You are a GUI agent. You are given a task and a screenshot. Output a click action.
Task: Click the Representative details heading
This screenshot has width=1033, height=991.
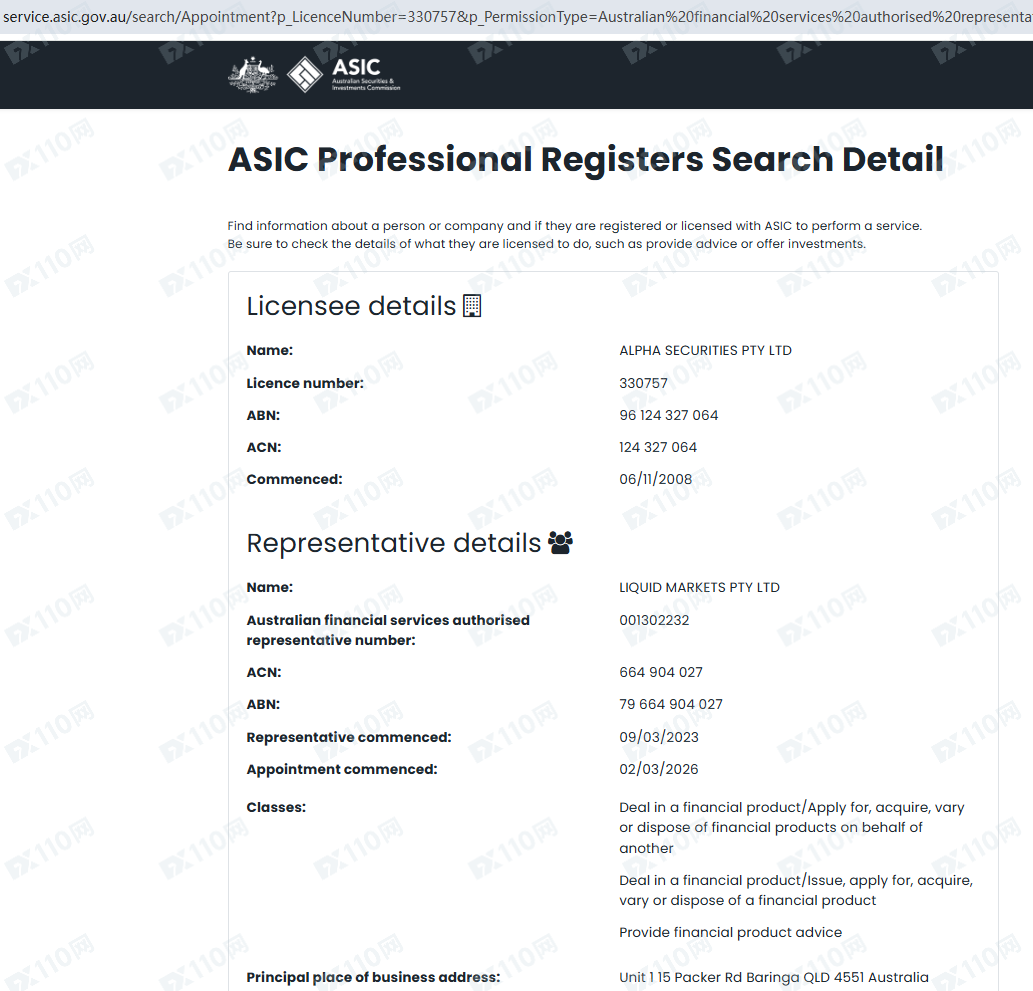point(393,544)
